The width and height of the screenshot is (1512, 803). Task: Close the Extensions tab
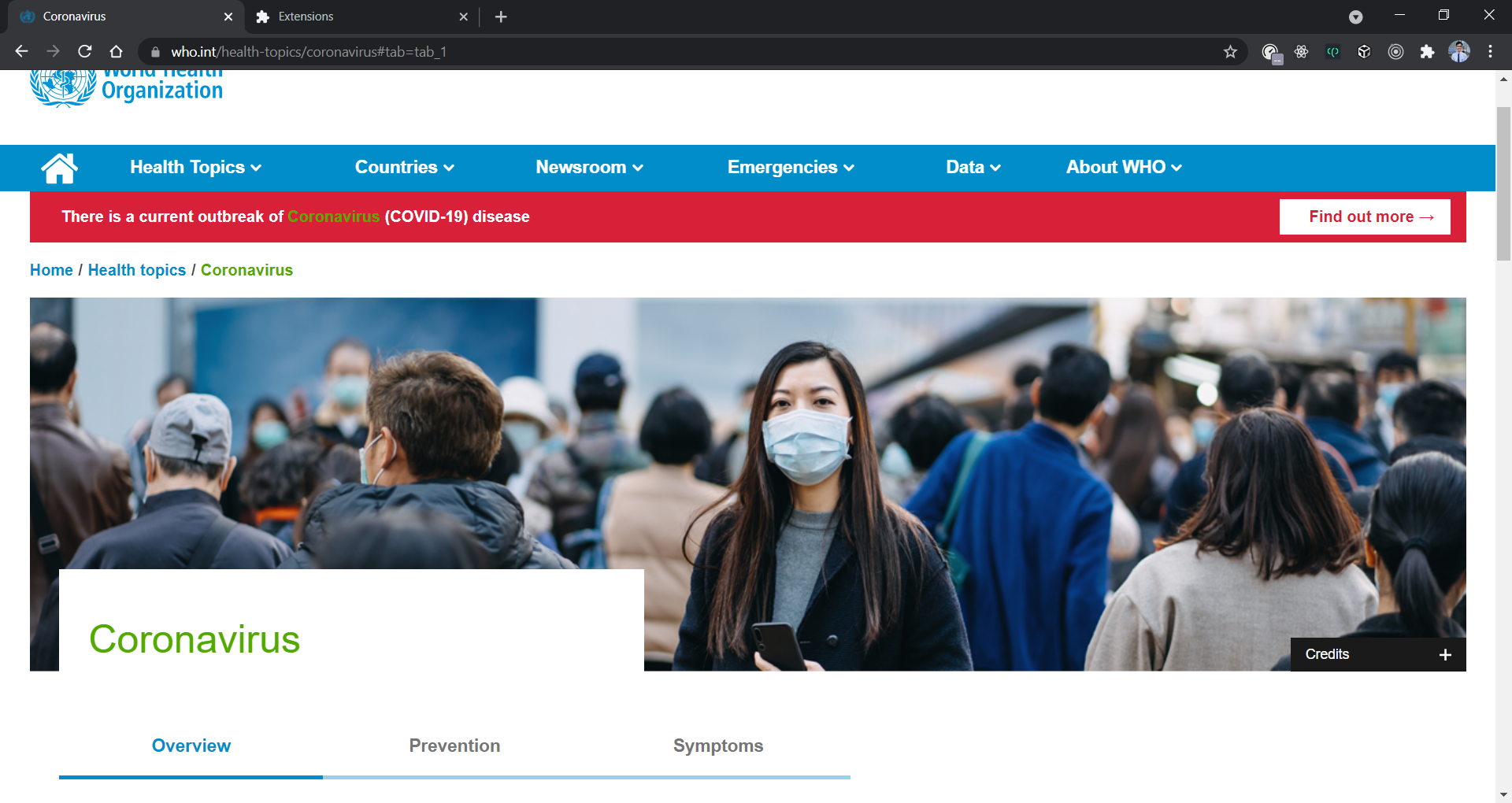click(x=463, y=17)
